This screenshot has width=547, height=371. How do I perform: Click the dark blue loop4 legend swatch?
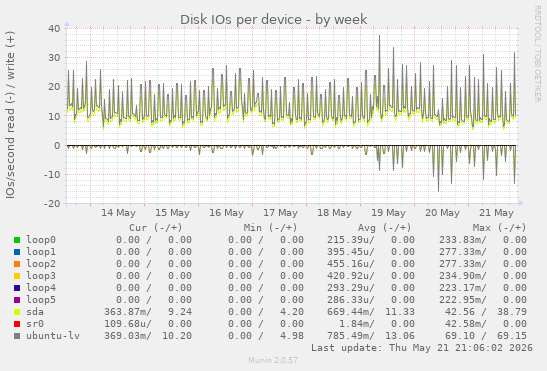click(17, 288)
